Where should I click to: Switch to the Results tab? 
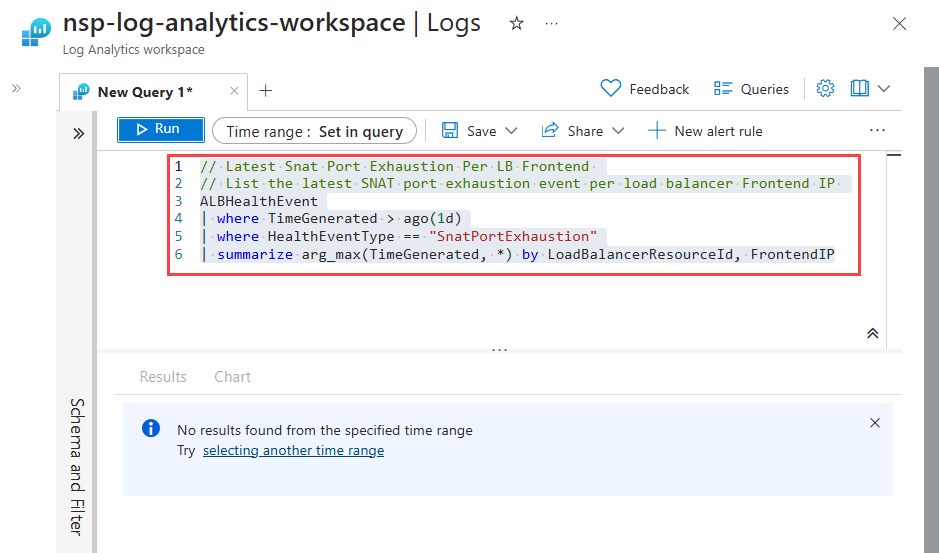pyautogui.click(x=163, y=377)
